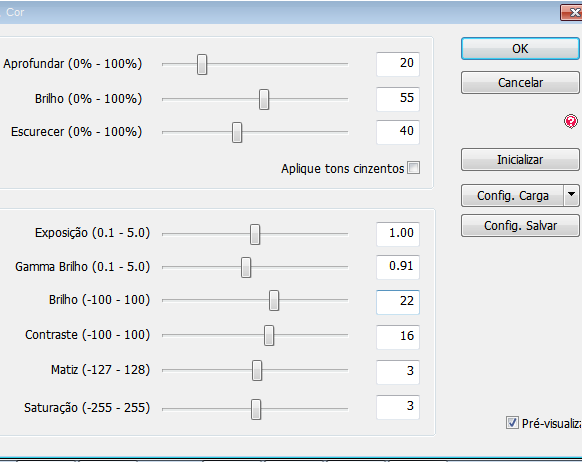Uncheck the Pré-visualizar checkbox
The height and width of the screenshot is (462, 582).
[512, 423]
